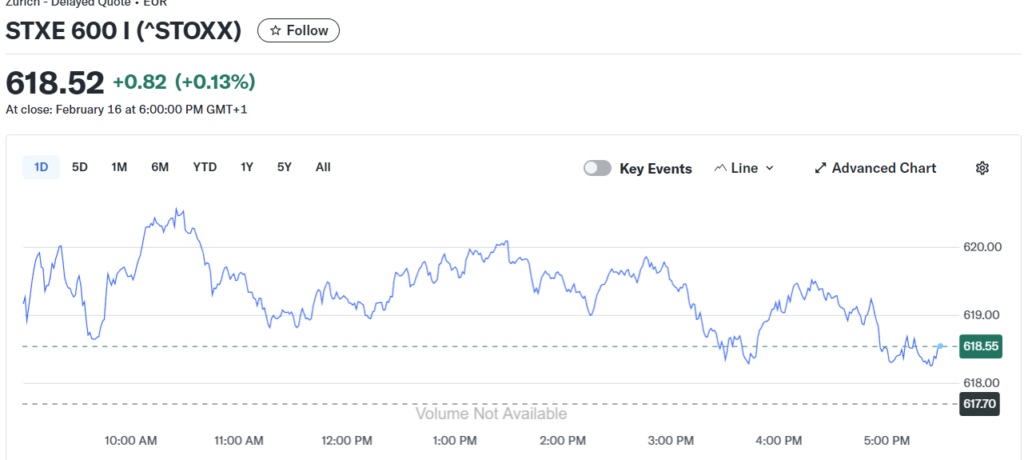The height and width of the screenshot is (460, 1024).
Task: Toggle the Key Events switch
Action: [597, 168]
